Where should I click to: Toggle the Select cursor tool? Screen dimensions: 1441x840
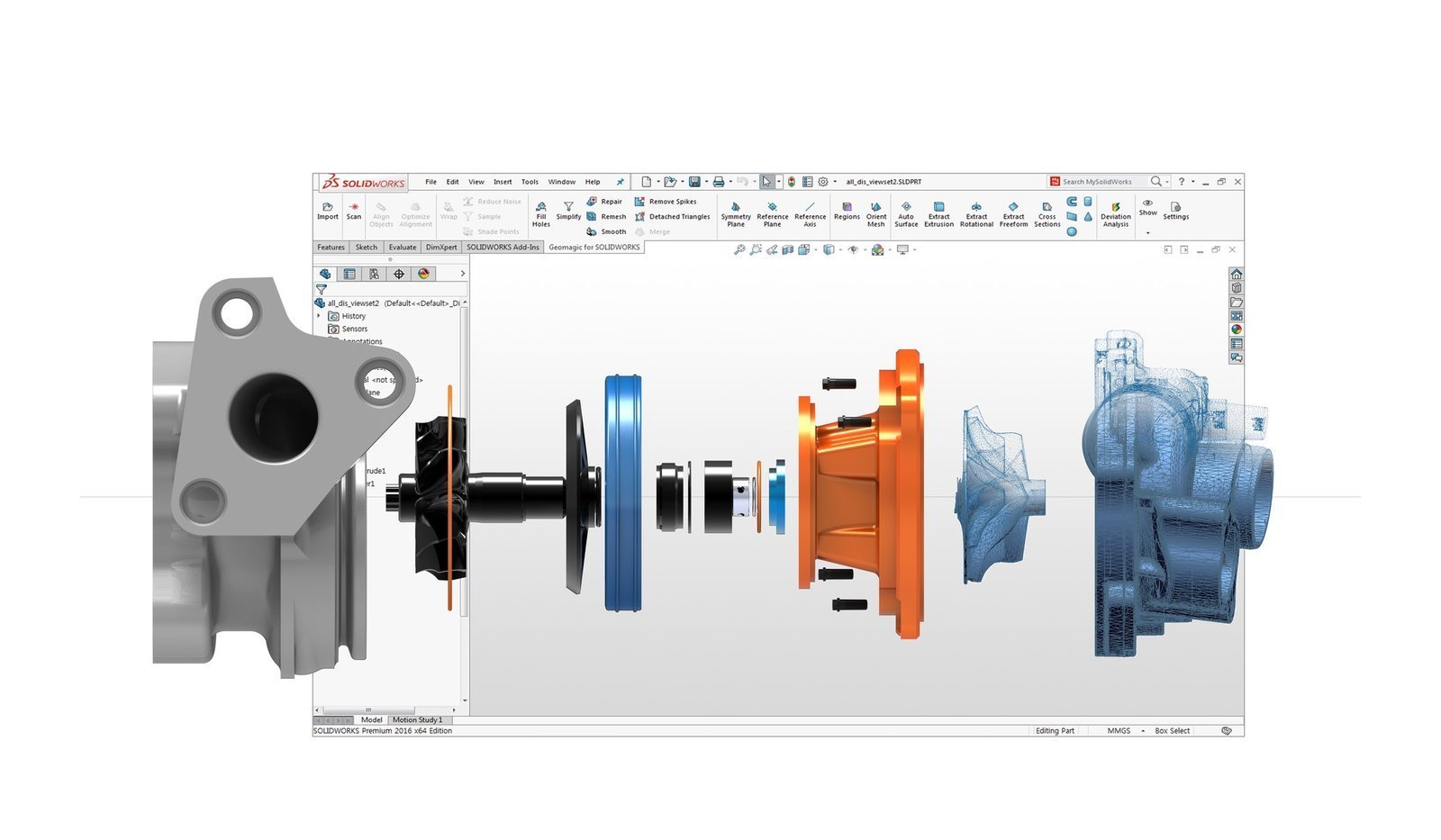pyautogui.click(x=766, y=182)
